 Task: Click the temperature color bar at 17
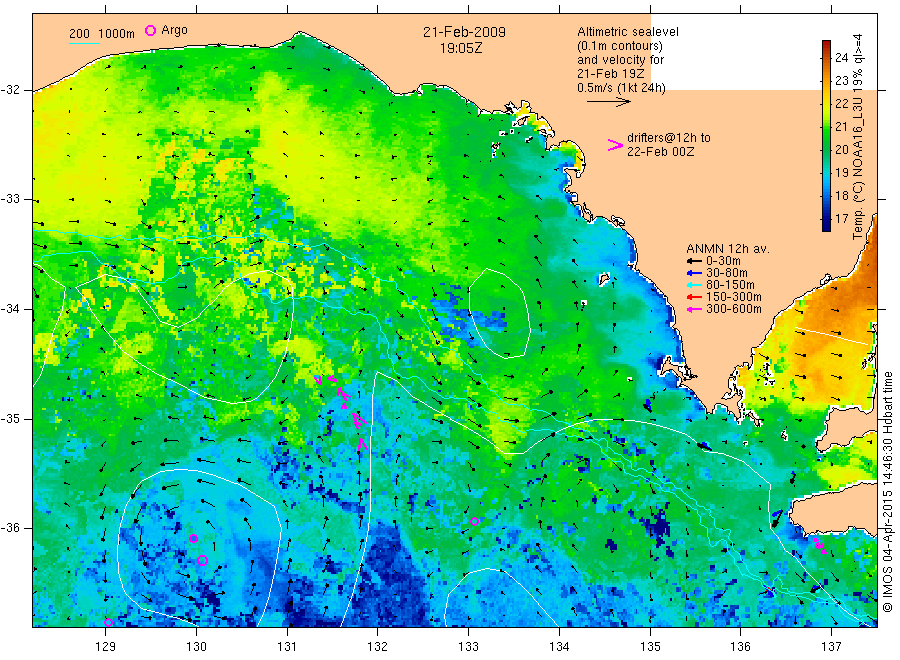(x=826, y=219)
